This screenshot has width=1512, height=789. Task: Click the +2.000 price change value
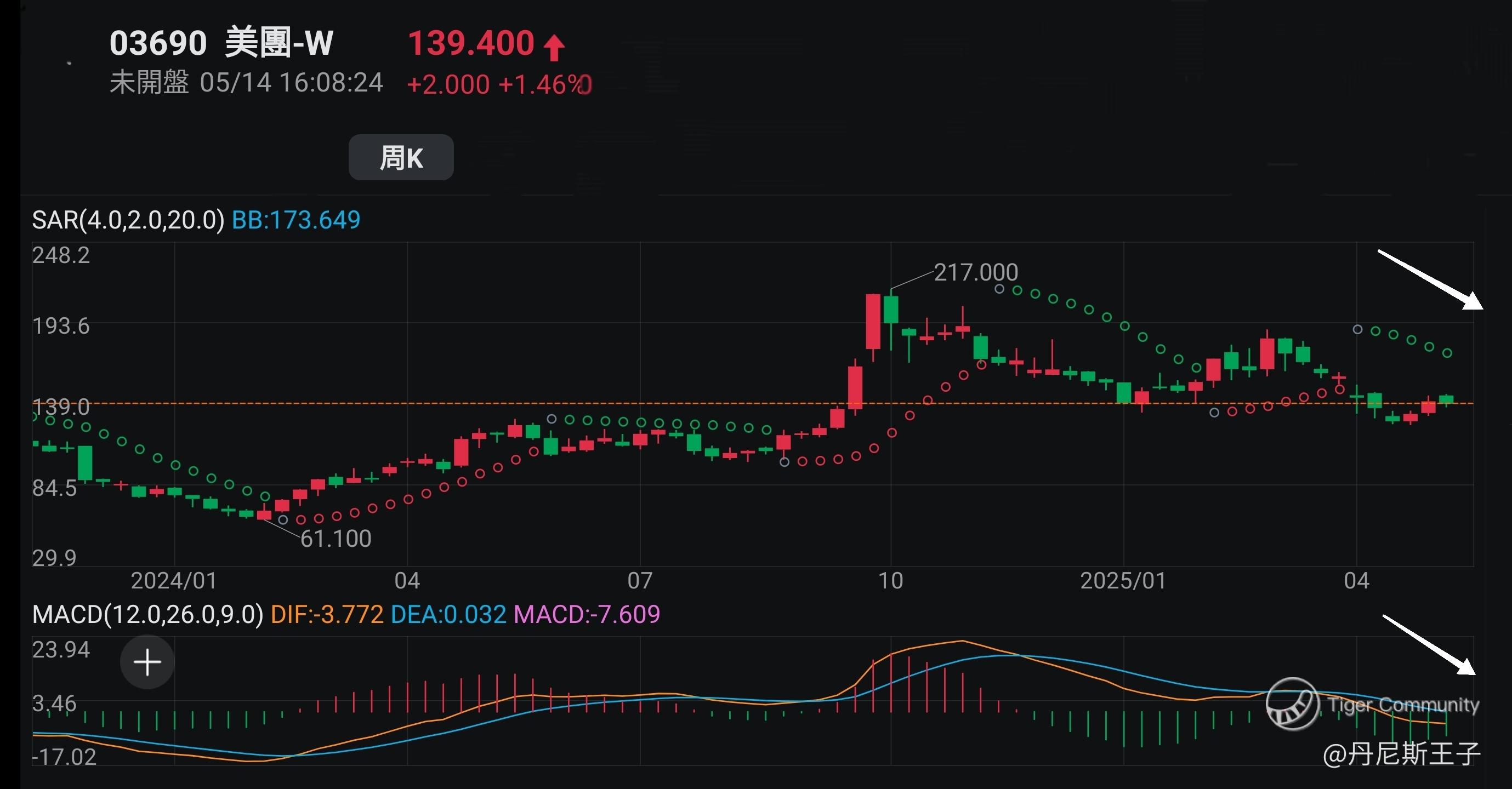tap(448, 84)
